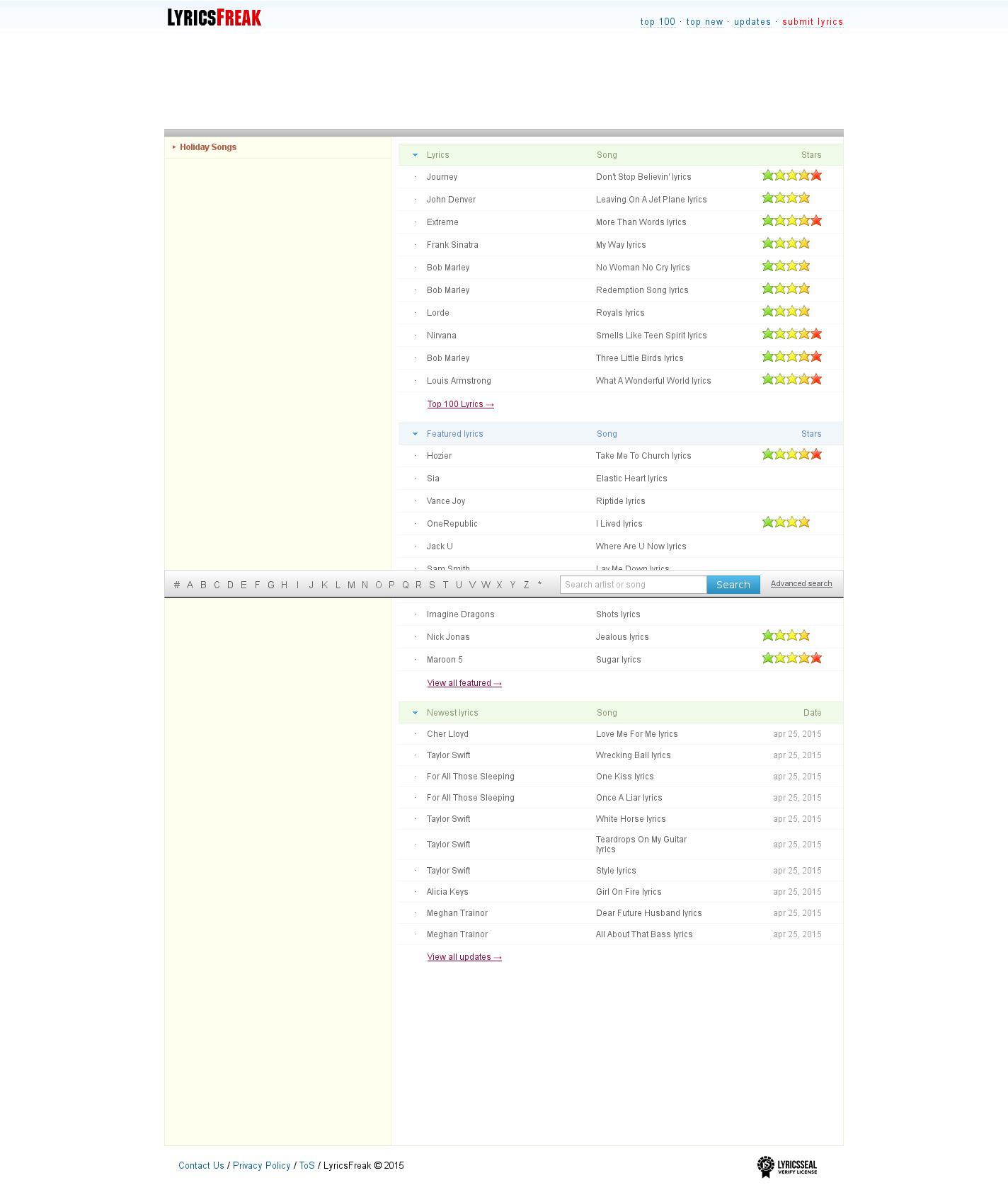Open the Top 100 Lyrics link
The image size is (1008, 1185).
[x=460, y=404]
